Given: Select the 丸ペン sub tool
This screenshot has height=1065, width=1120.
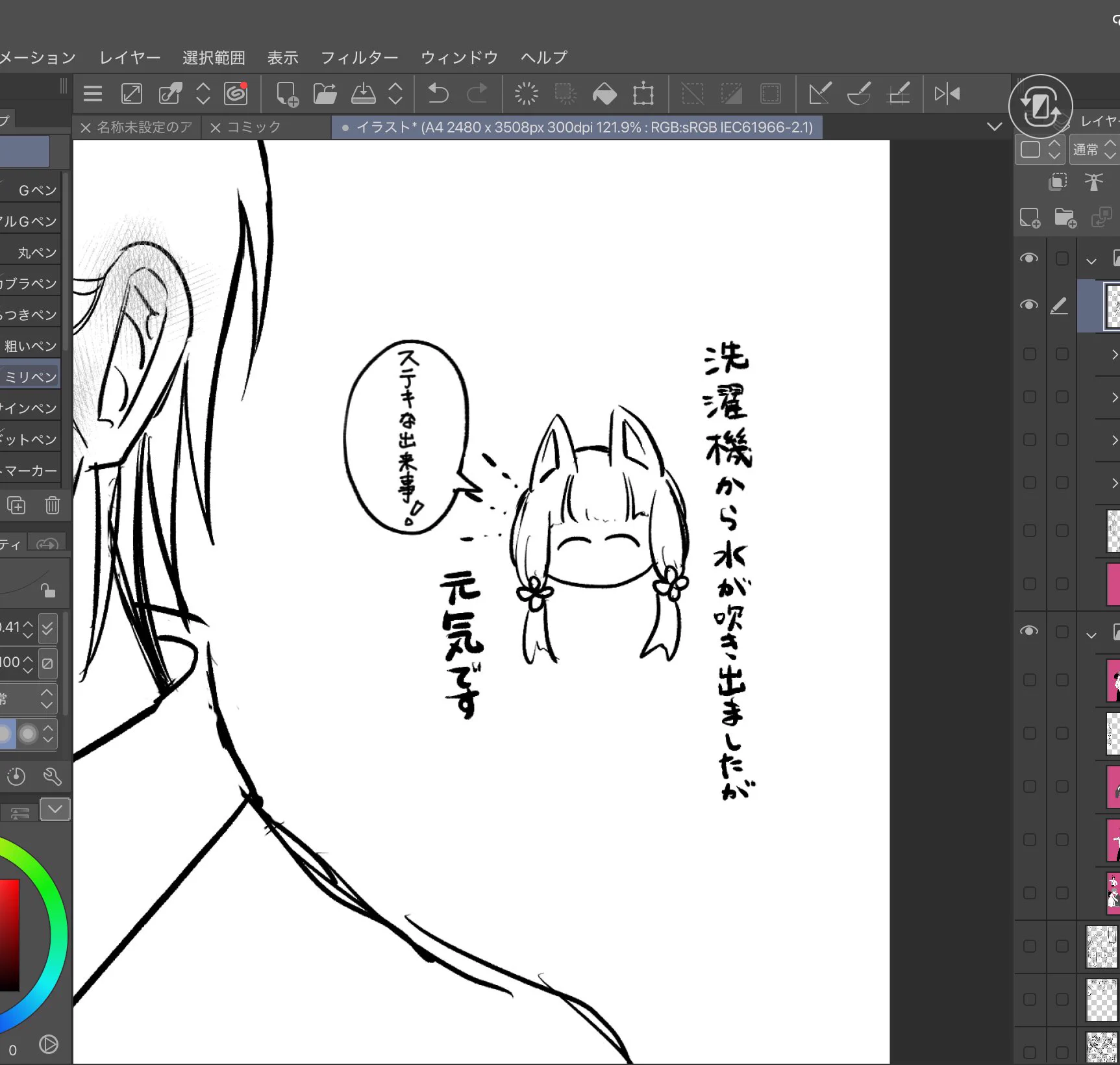Looking at the screenshot, I should point(31,253).
